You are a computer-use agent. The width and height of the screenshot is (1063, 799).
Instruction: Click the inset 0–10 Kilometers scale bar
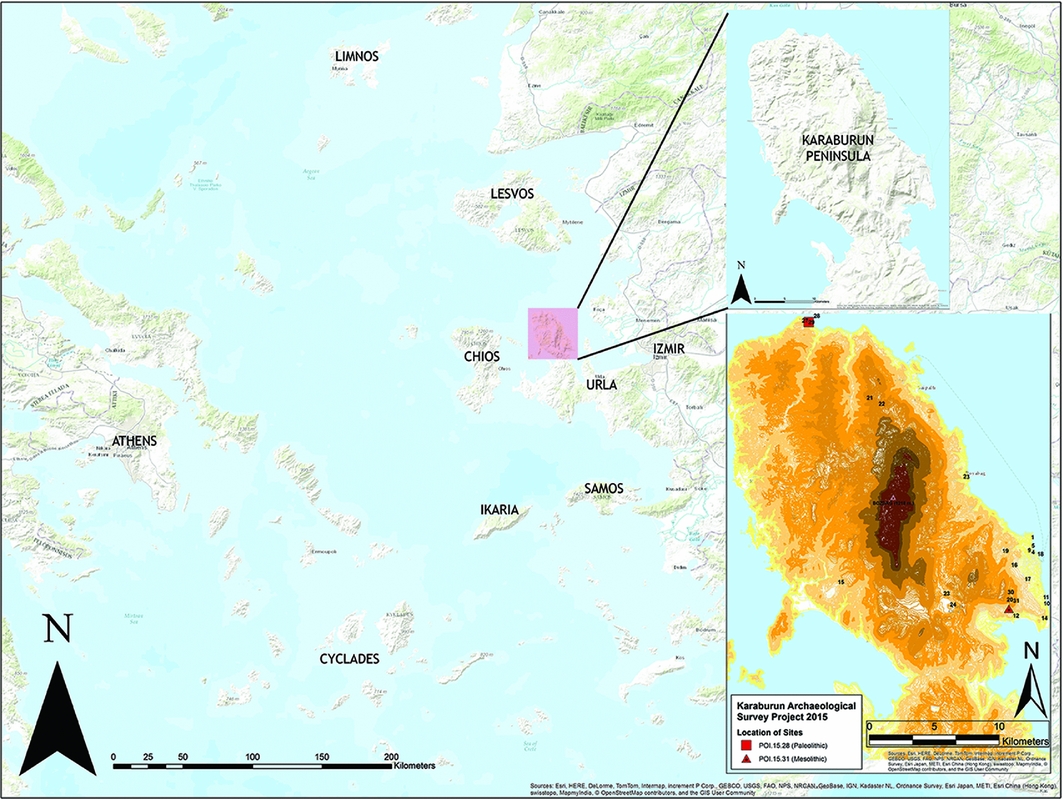[x=937, y=740]
